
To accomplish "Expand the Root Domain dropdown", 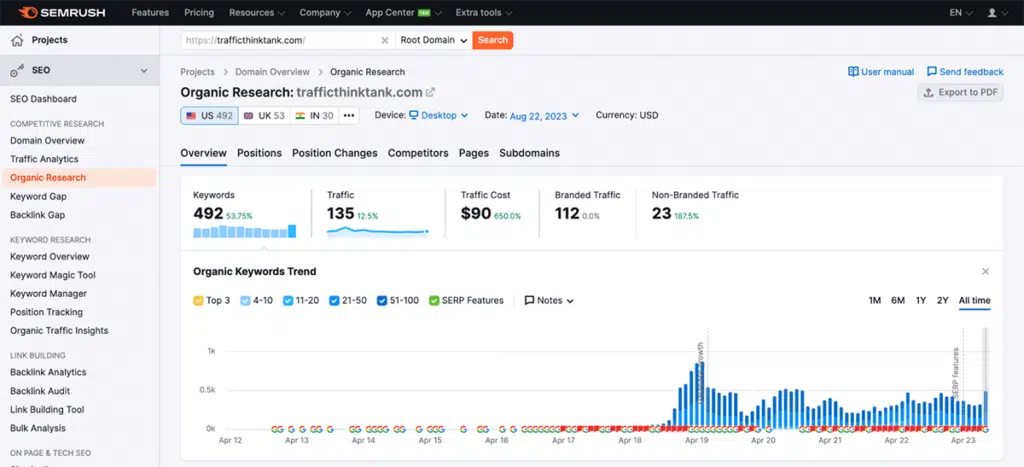I will click(x=433, y=40).
